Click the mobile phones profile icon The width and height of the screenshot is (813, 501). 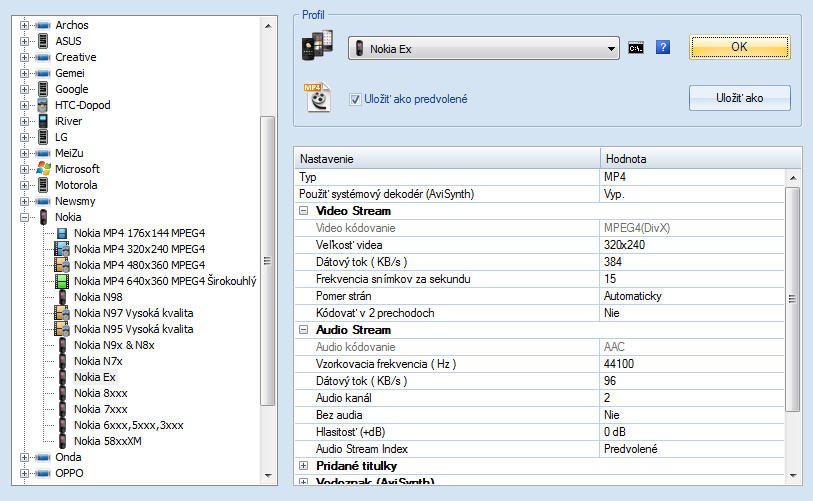click(318, 46)
